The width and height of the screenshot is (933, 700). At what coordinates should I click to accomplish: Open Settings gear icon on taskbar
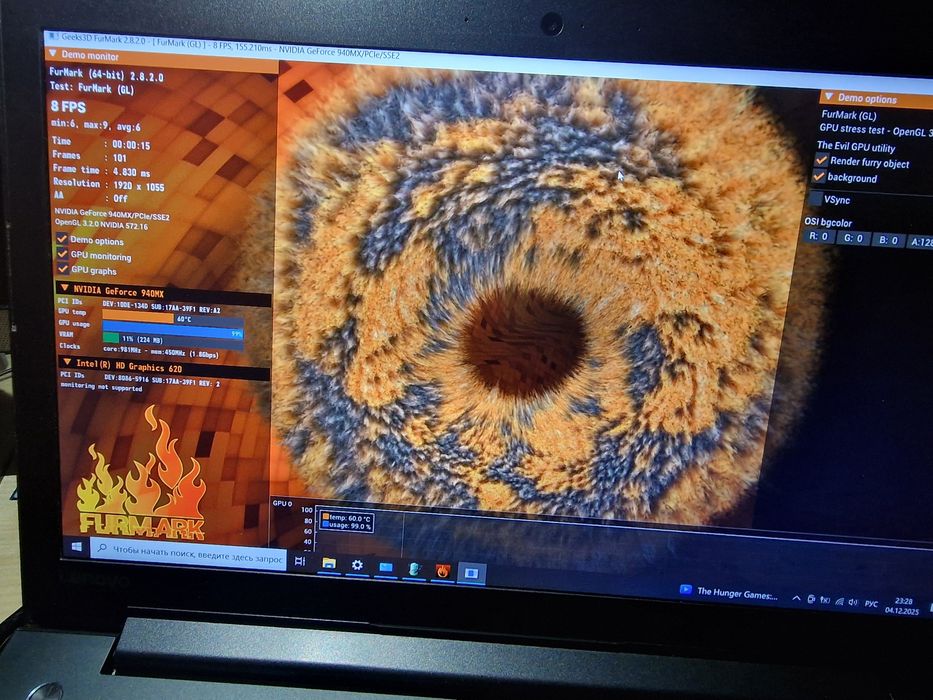coord(357,565)
